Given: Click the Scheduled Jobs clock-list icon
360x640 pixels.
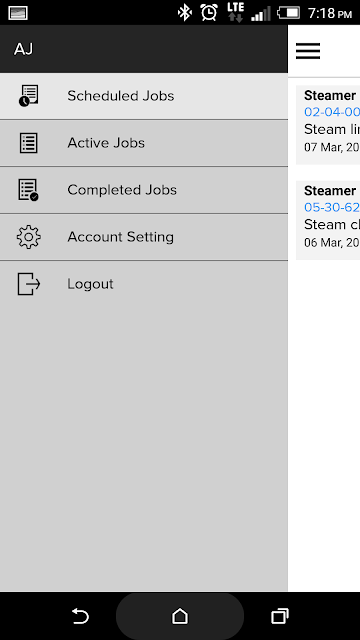Looking at the screenshot, I should pyautogui.click(x=29, y=96).
